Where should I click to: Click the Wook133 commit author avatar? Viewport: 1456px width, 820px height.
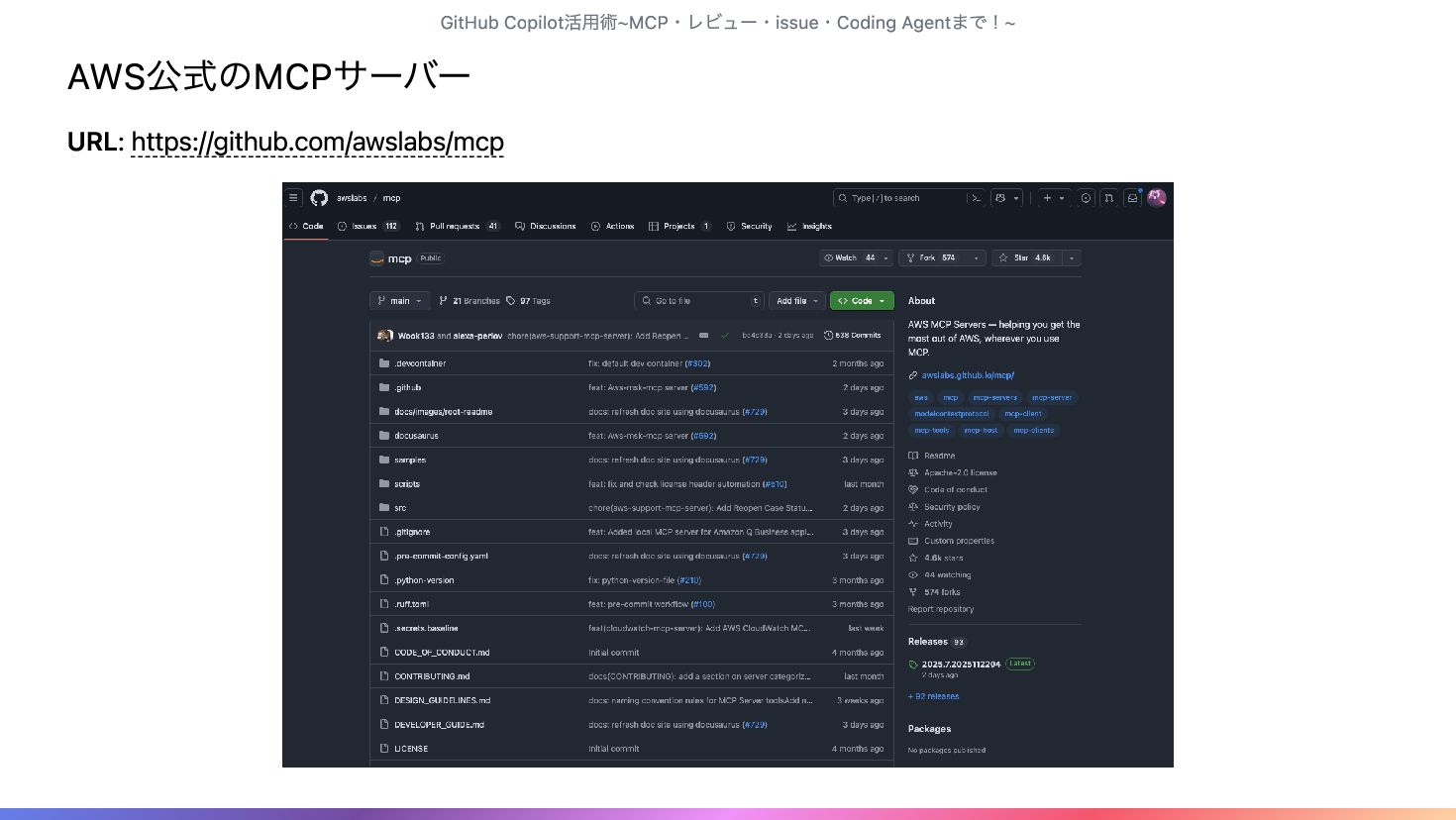382,336
